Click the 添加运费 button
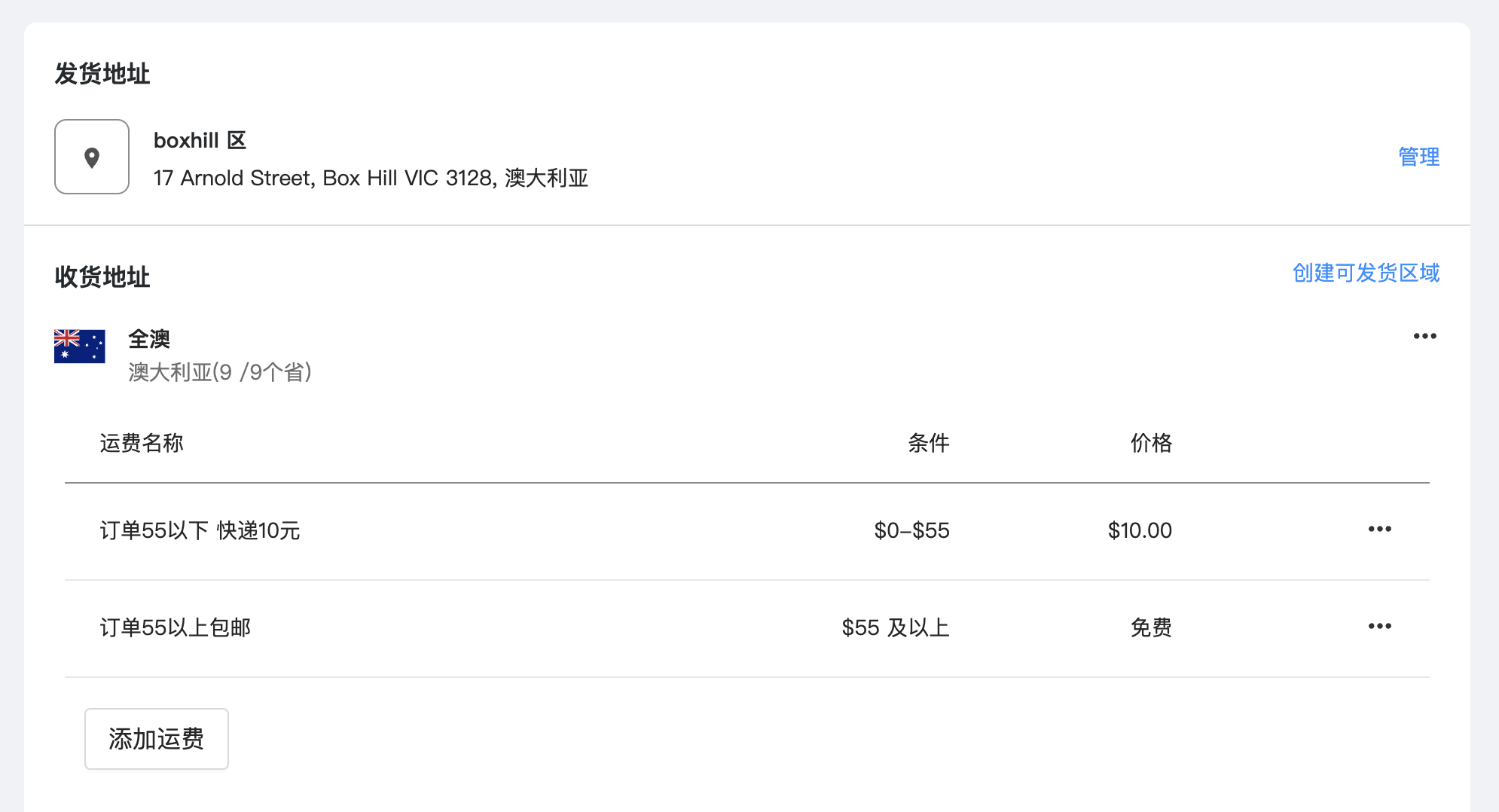 point(157,739)
